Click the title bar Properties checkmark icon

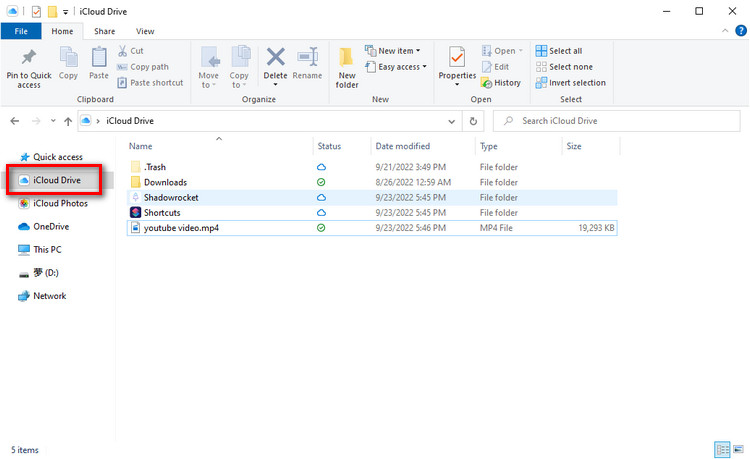[36, 11]
